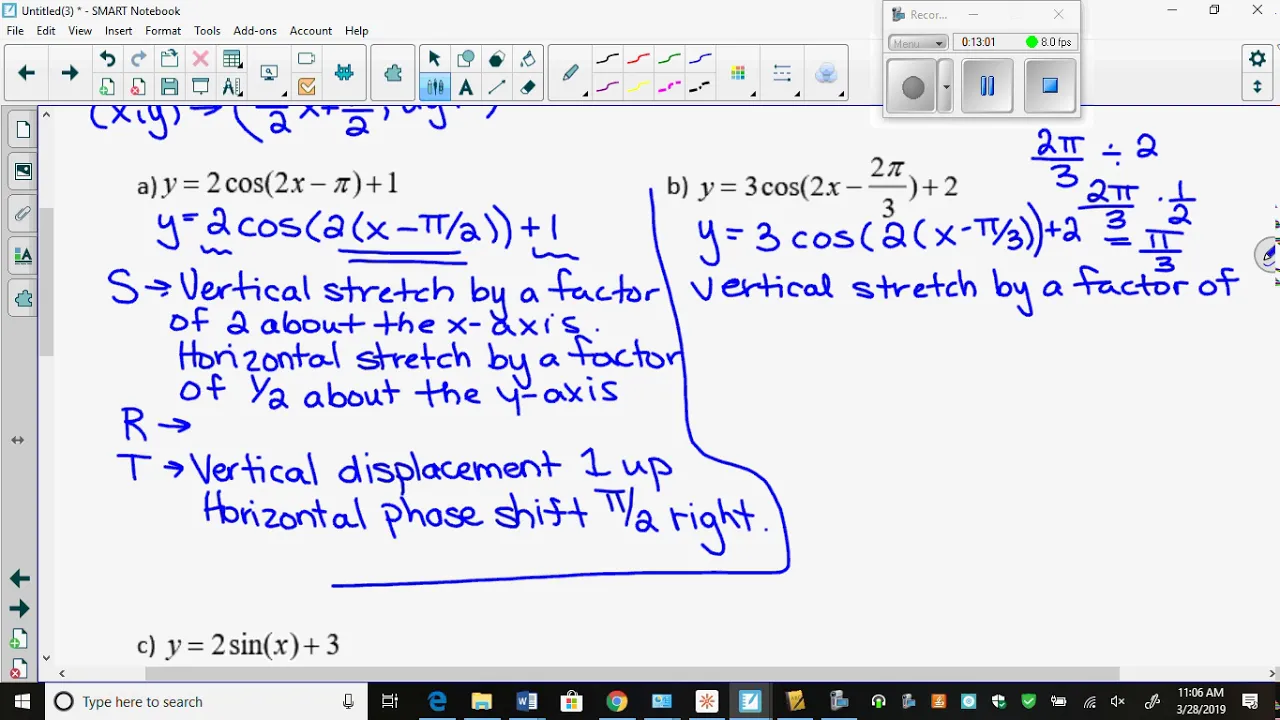Open the line style dropdown
1280x720 pixels.
coord(784,74)
